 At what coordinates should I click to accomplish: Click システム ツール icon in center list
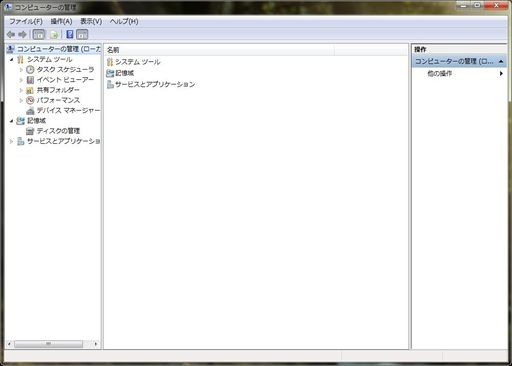coord(110,62)
